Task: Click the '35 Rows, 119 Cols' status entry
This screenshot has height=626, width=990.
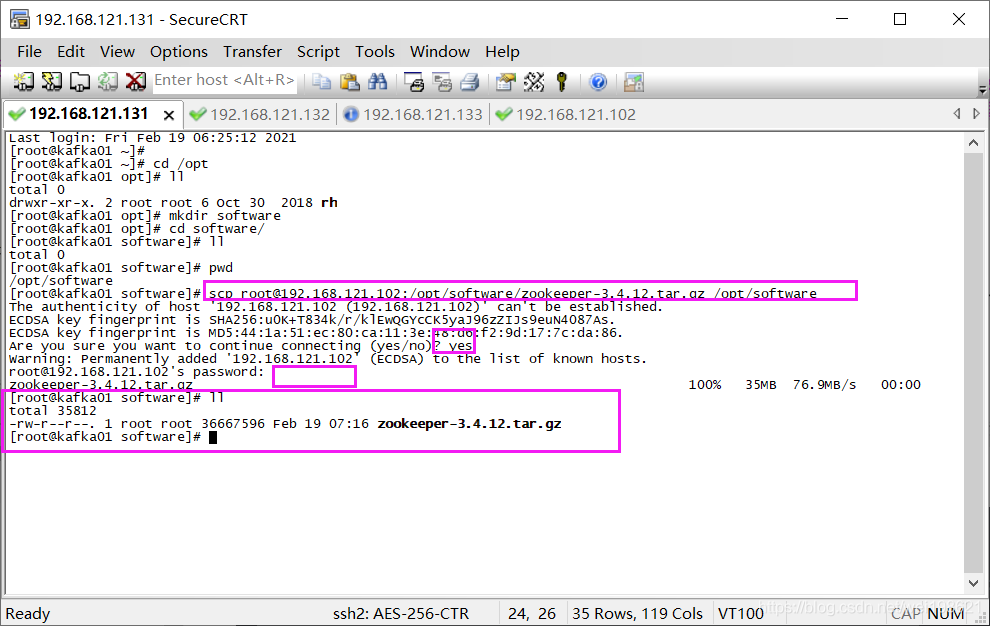Action: point(637,613)
